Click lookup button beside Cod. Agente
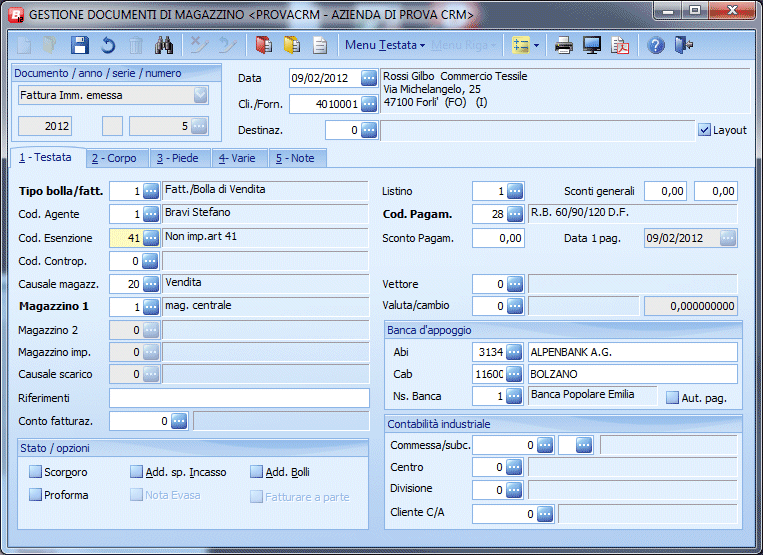763x555 pixels. (x=151, y=214)
